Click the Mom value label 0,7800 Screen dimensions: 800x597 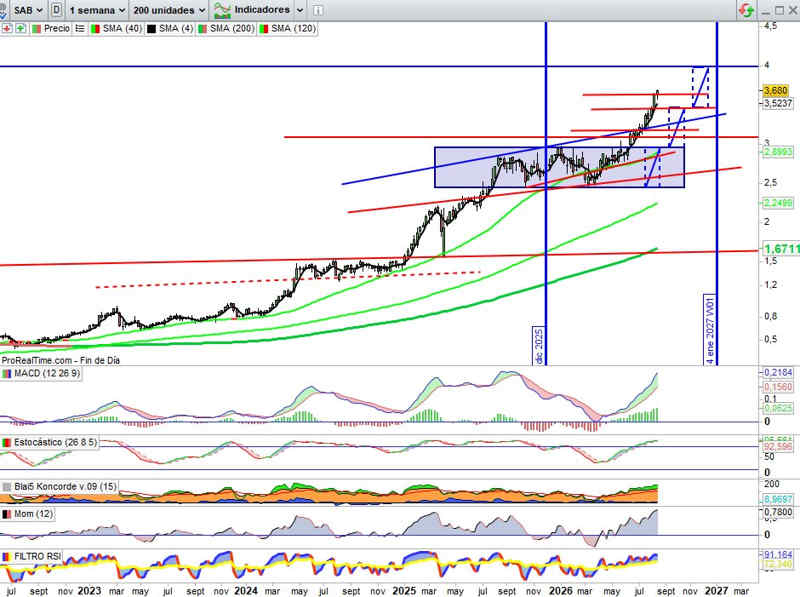click(778, 512)
